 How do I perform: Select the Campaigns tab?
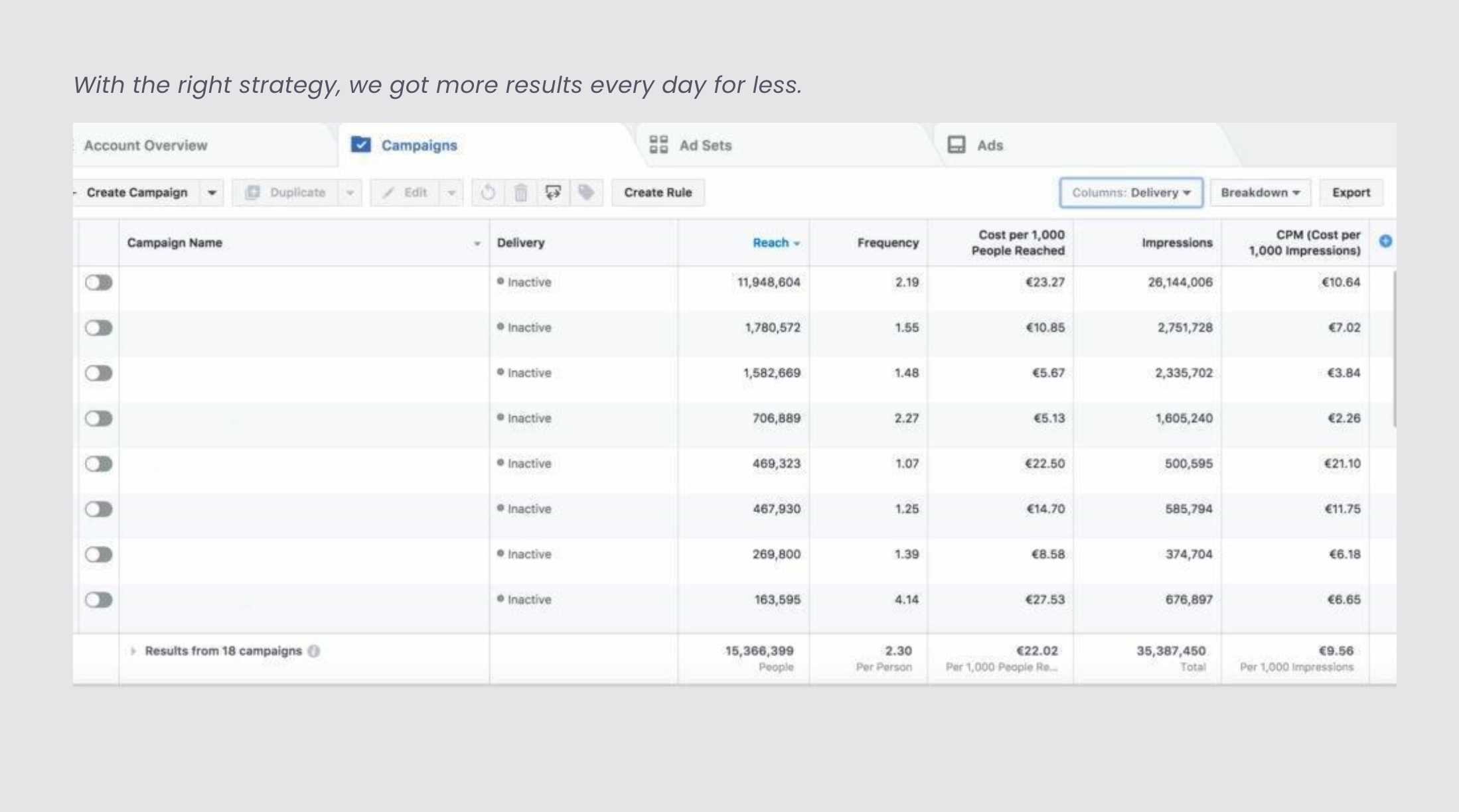419,145
